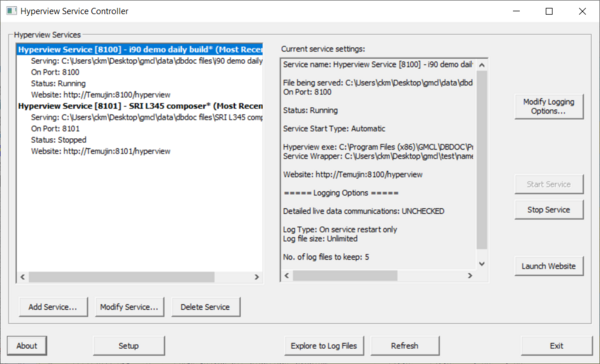Minimize the Hyperview Service Controller window
The width and height of the screenshot is (600, 364).
[x=516, y=11]
